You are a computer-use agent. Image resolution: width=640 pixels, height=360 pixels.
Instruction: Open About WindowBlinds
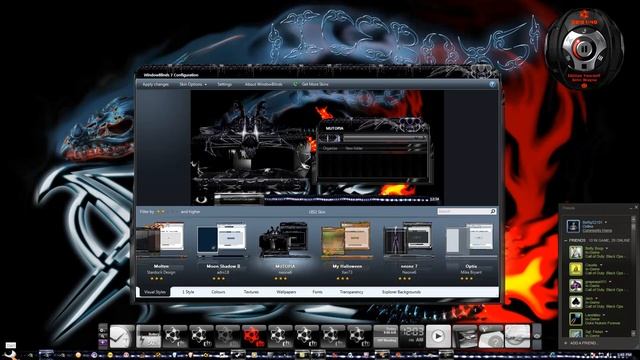pos(263,84)
